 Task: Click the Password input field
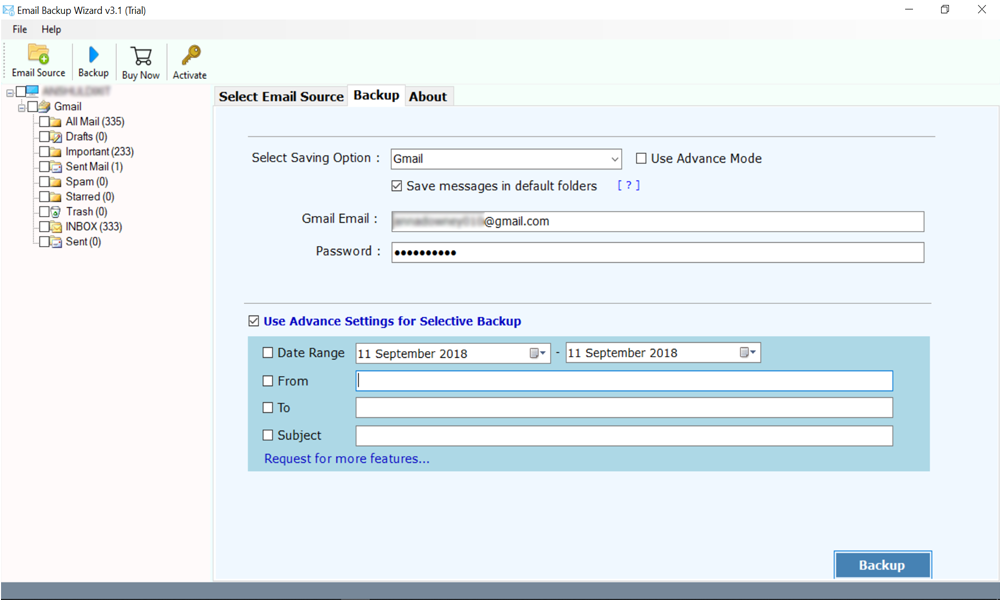pos(658,252)
